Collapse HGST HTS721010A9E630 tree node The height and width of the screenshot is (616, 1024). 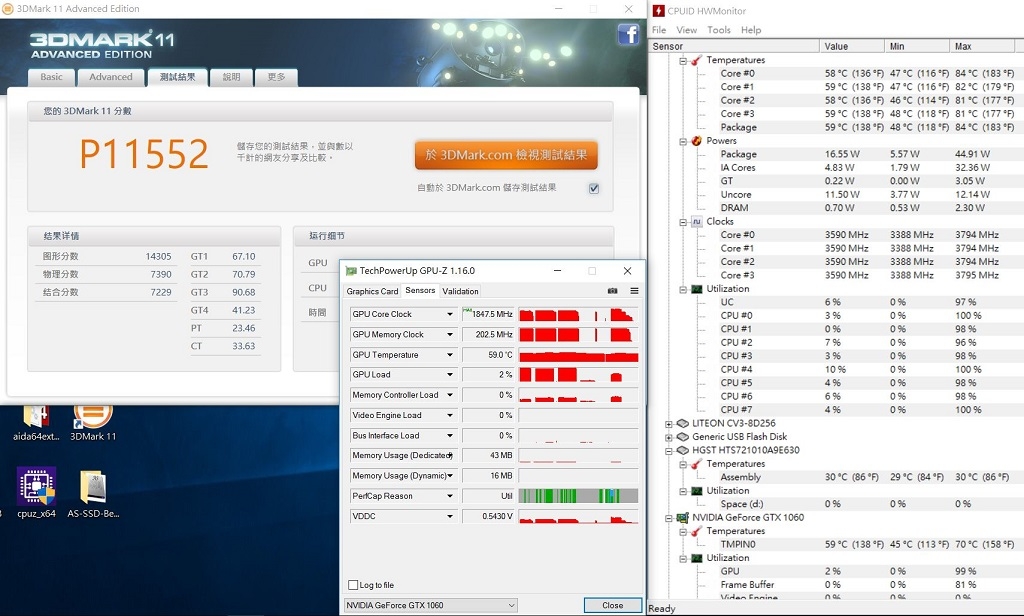pyautogui.click(x=668, y=451)
